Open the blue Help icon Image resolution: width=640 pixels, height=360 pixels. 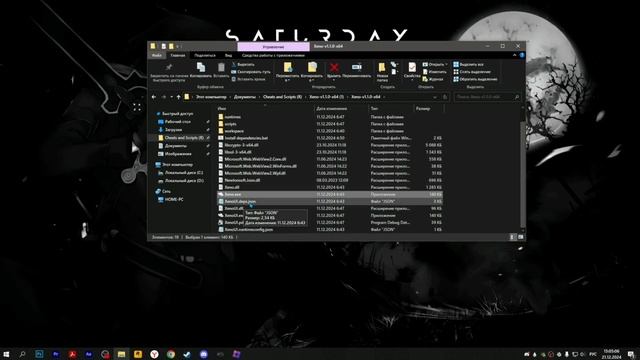522,55
